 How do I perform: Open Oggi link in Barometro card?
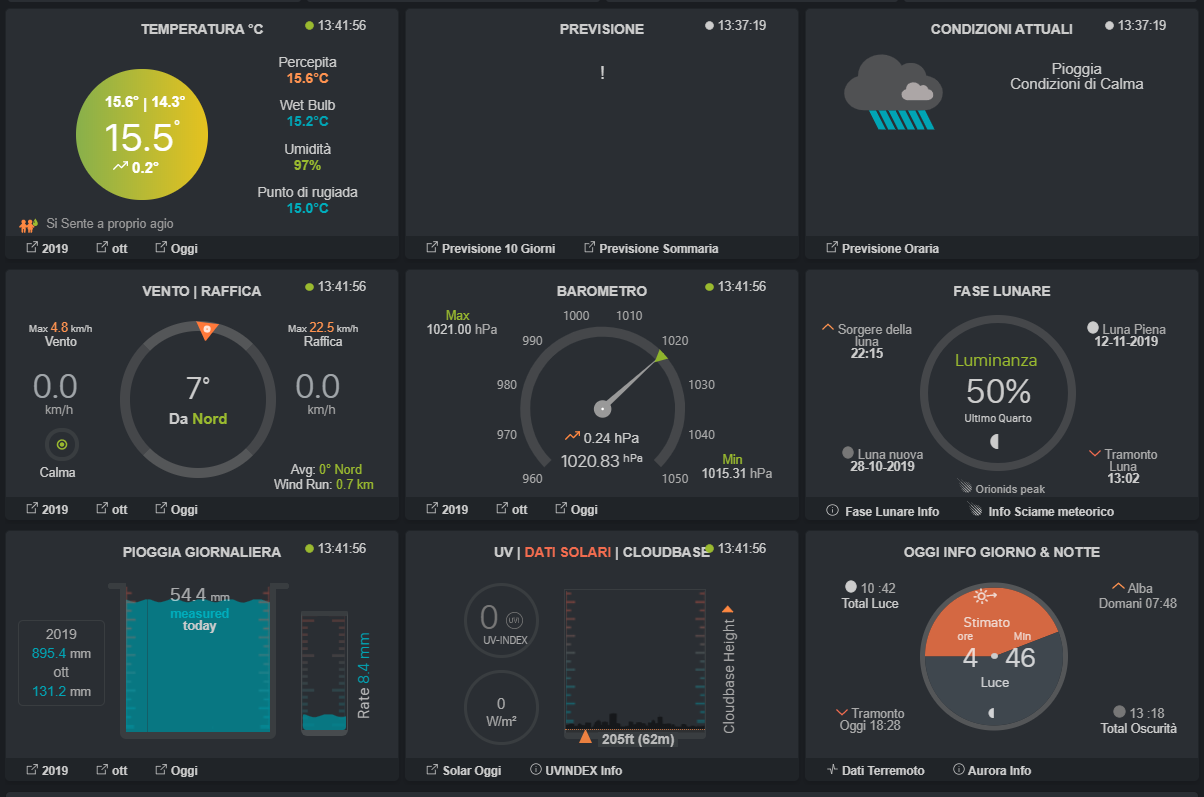577,509
